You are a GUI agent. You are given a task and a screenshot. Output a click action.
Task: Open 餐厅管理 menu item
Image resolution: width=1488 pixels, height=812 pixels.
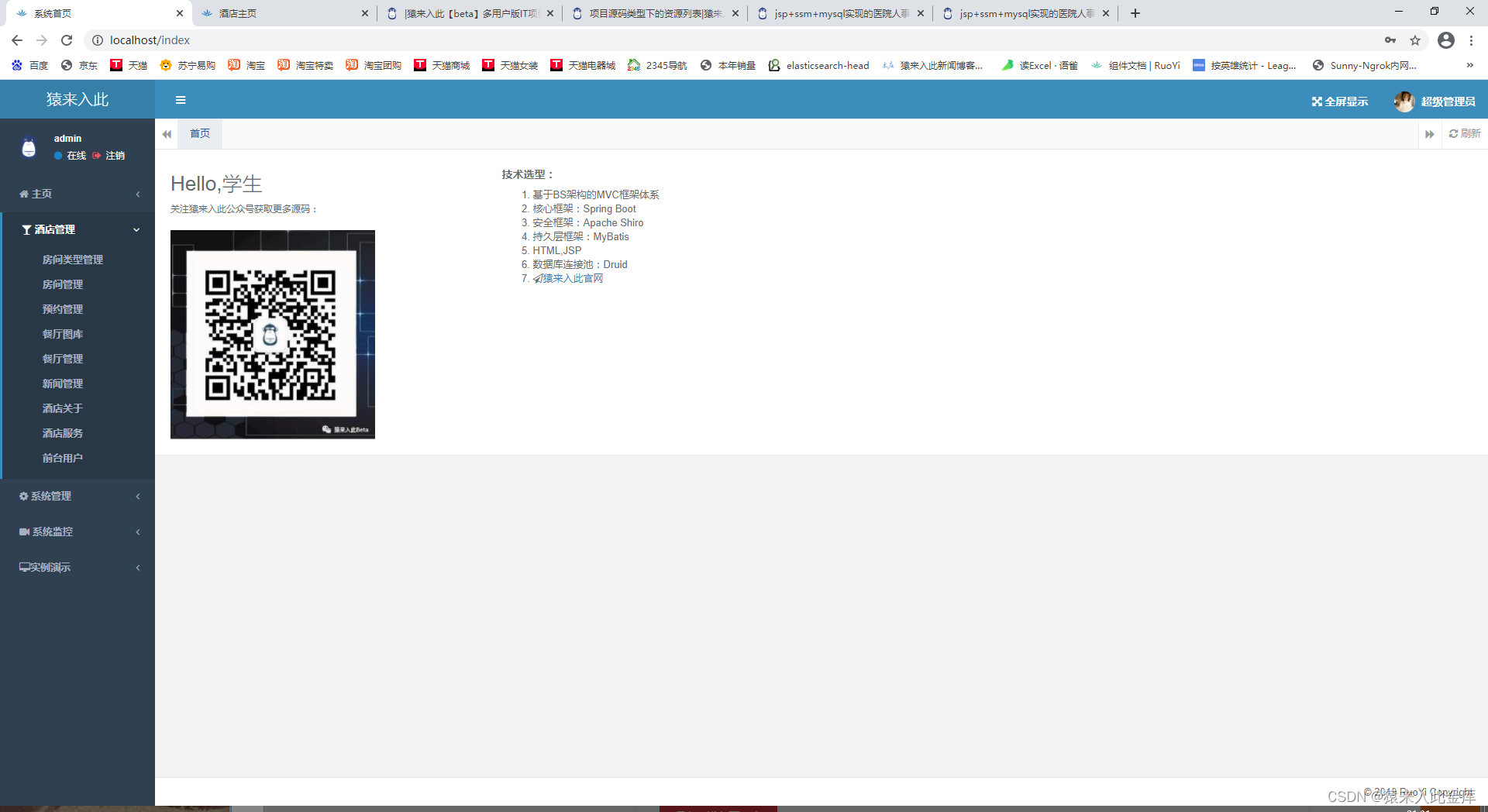coord(63,359)
